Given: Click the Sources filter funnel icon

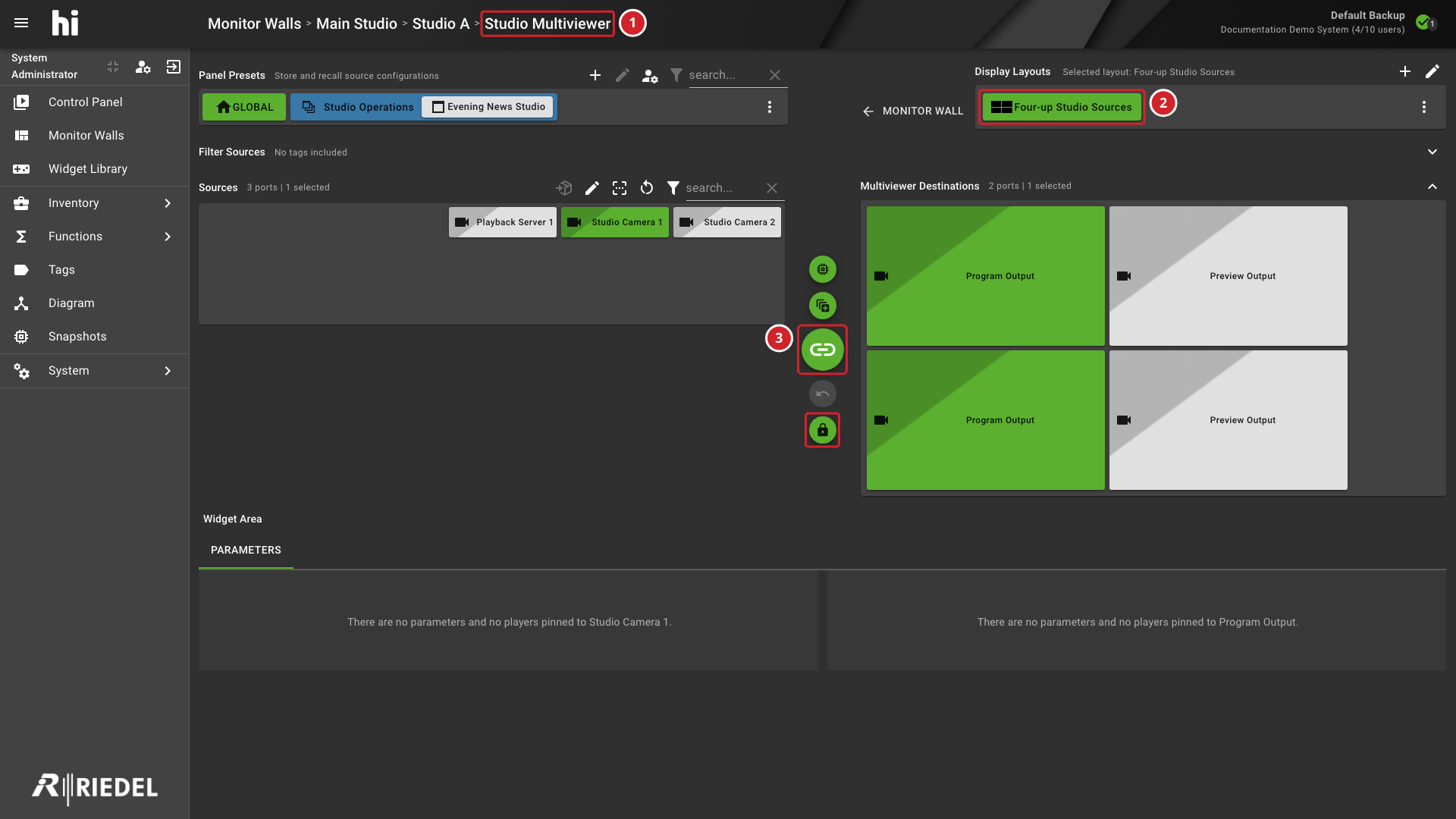Looking at the screenshot, I should coord(673,187).
